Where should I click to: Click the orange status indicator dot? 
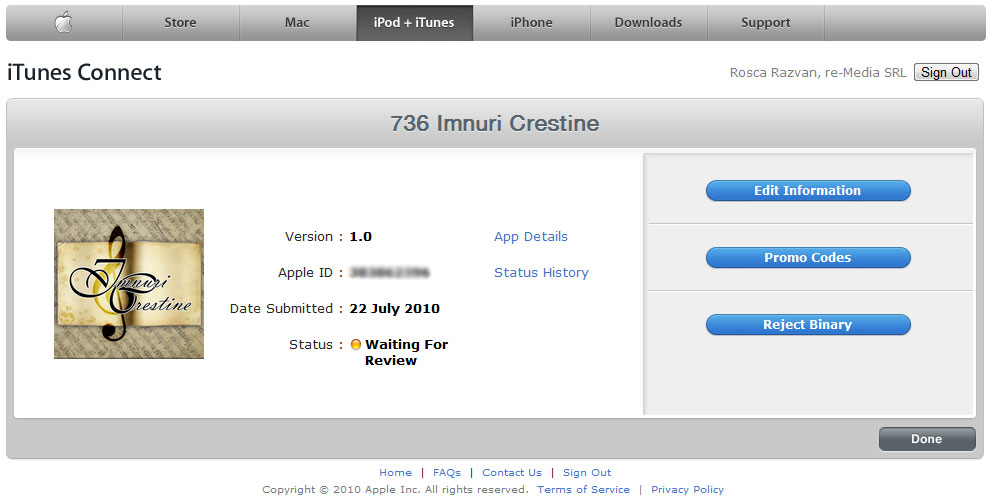pos(356,345)
